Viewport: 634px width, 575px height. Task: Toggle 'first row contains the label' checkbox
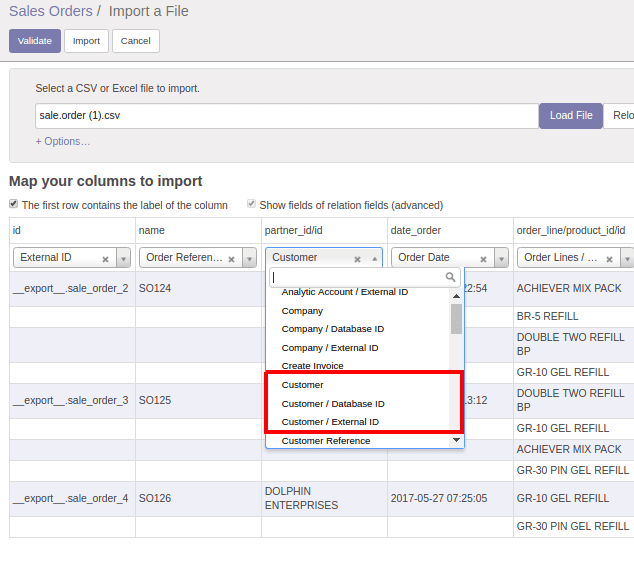(14, 203)
